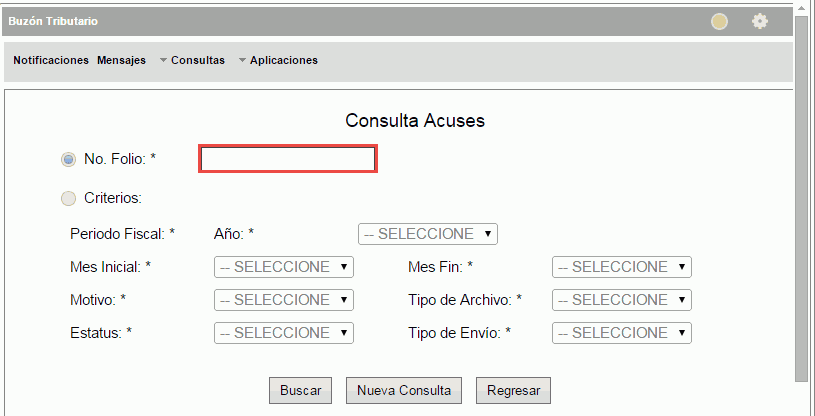Open the Estatus dropdown
This screenshot has width=815, height=416.
click(284, 333)
